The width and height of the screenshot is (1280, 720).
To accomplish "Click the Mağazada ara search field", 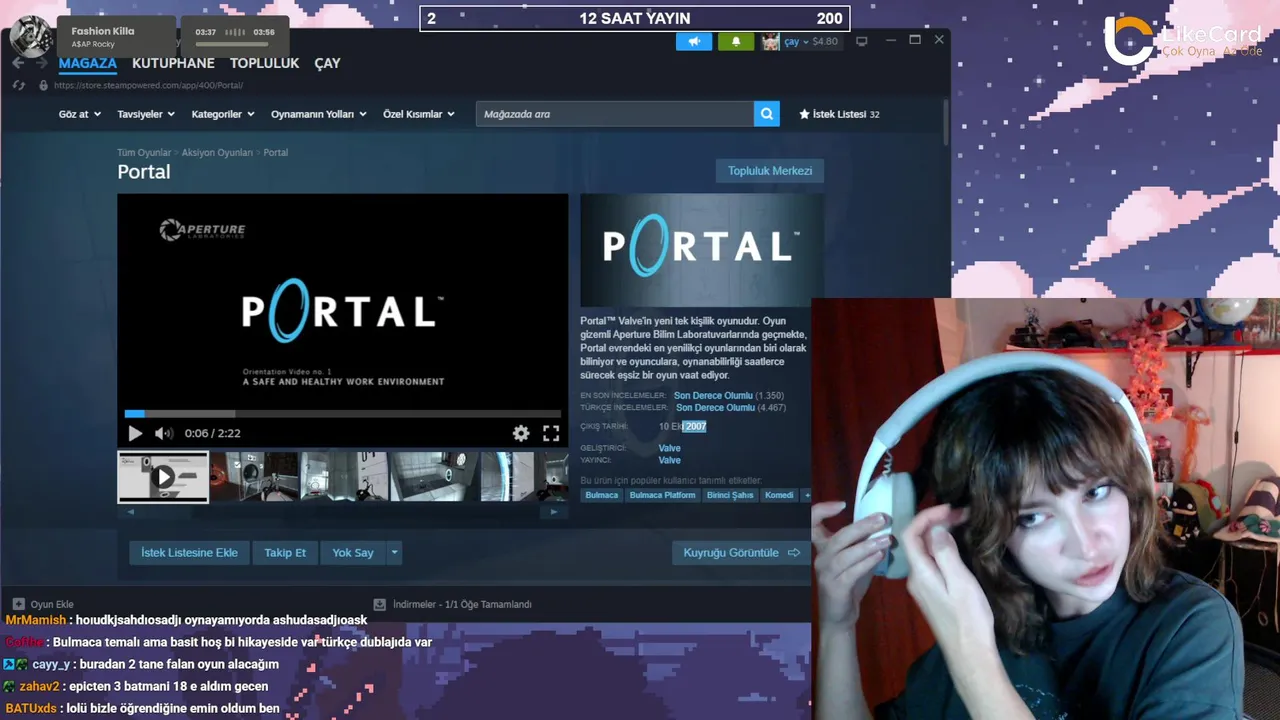I will click(x=615, y=114).
